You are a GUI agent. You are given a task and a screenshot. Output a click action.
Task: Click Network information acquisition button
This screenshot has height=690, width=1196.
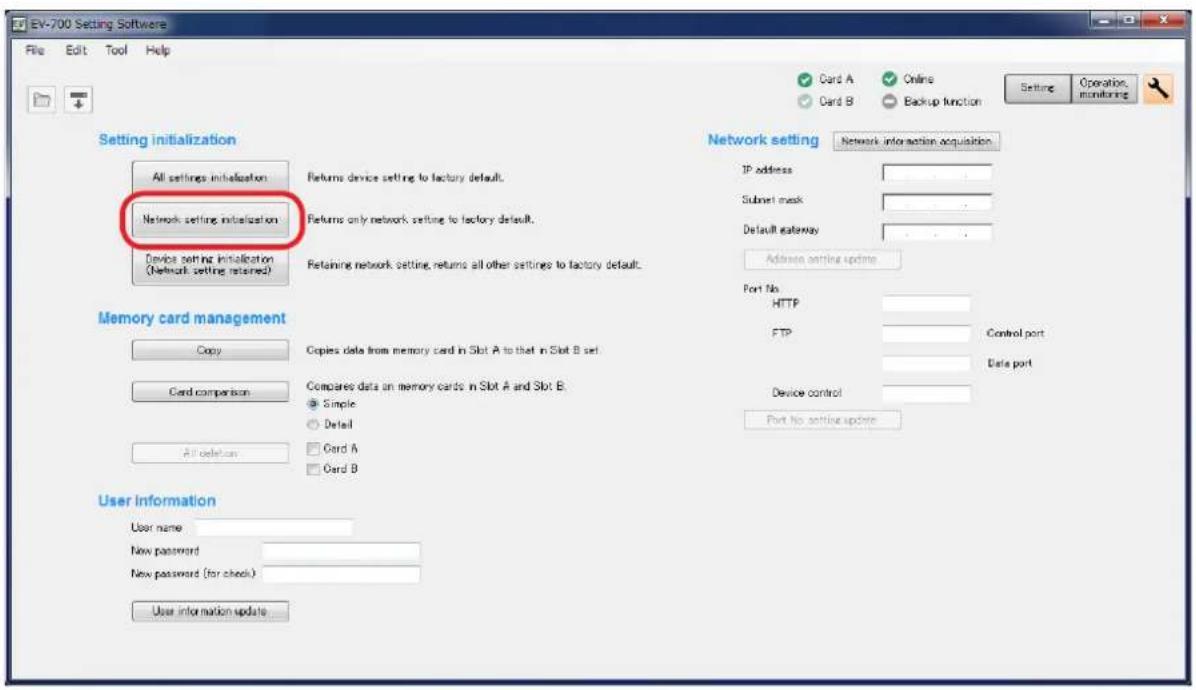[916, 141]
